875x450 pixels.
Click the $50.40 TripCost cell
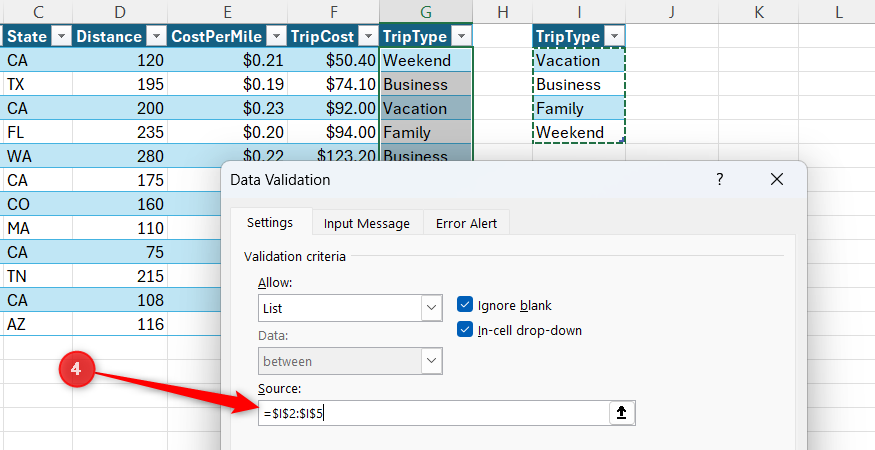click(333, 60)
